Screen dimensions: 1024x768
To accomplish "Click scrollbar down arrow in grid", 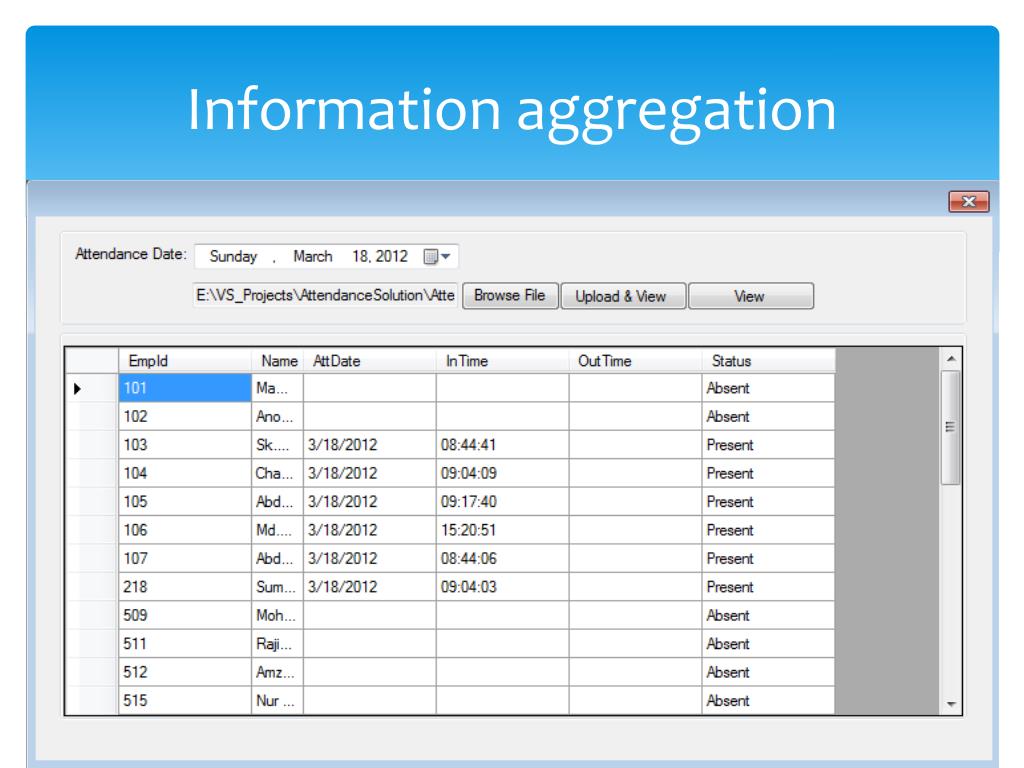I will (951, 704).
